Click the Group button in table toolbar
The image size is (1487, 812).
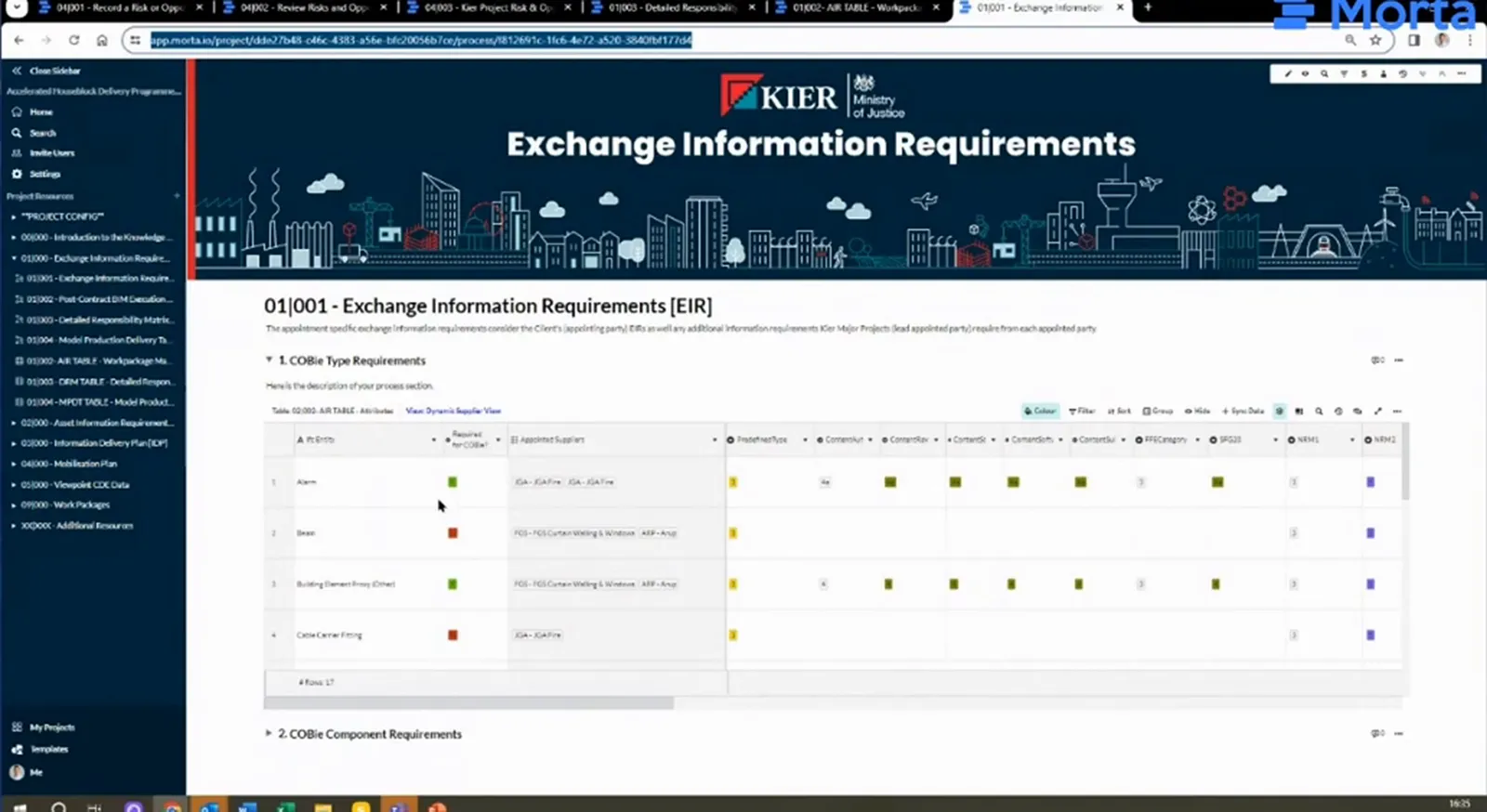pyautogui.click(x=1158, y=411)
